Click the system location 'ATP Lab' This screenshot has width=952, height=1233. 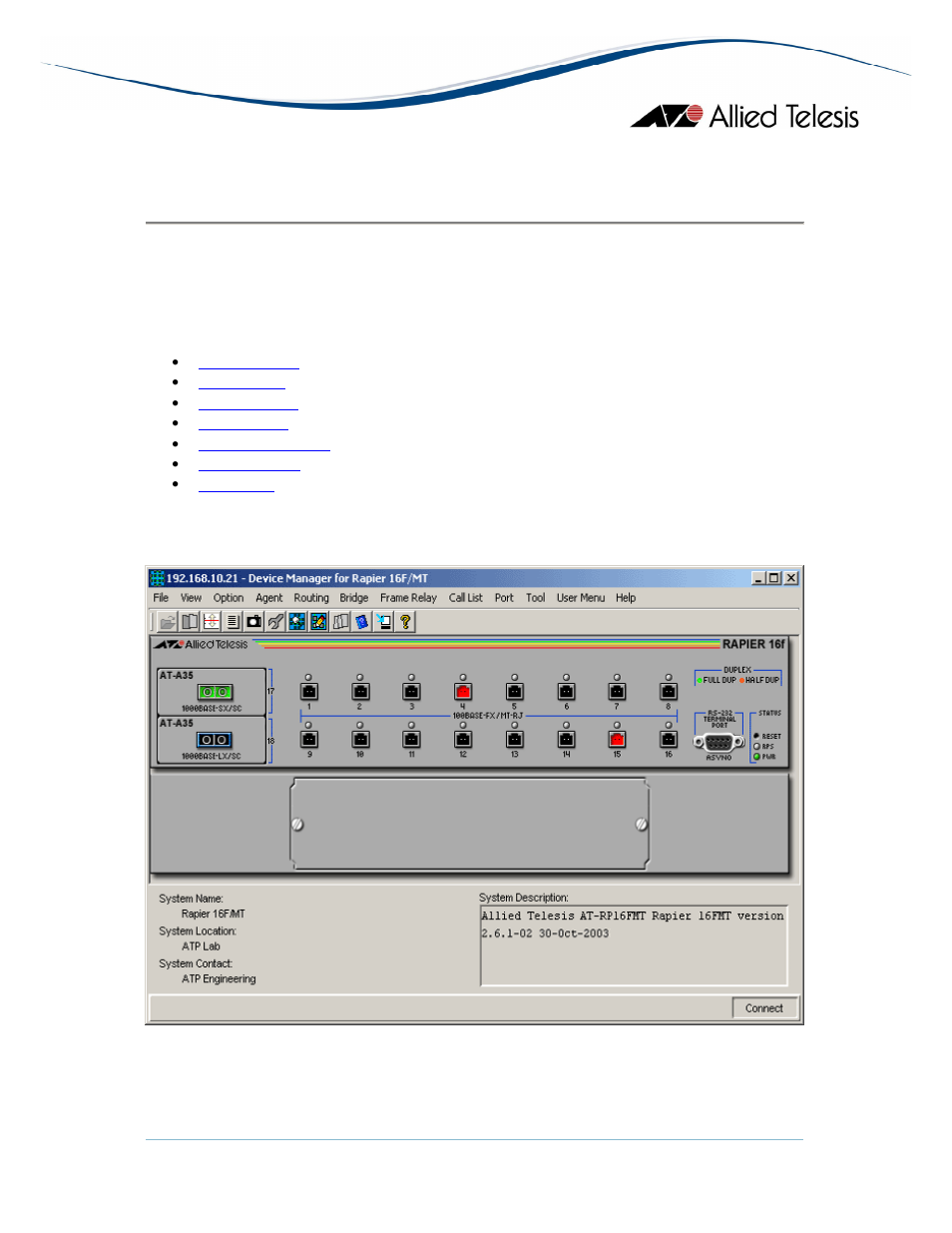pyautogui.click(x=202, y=946)
